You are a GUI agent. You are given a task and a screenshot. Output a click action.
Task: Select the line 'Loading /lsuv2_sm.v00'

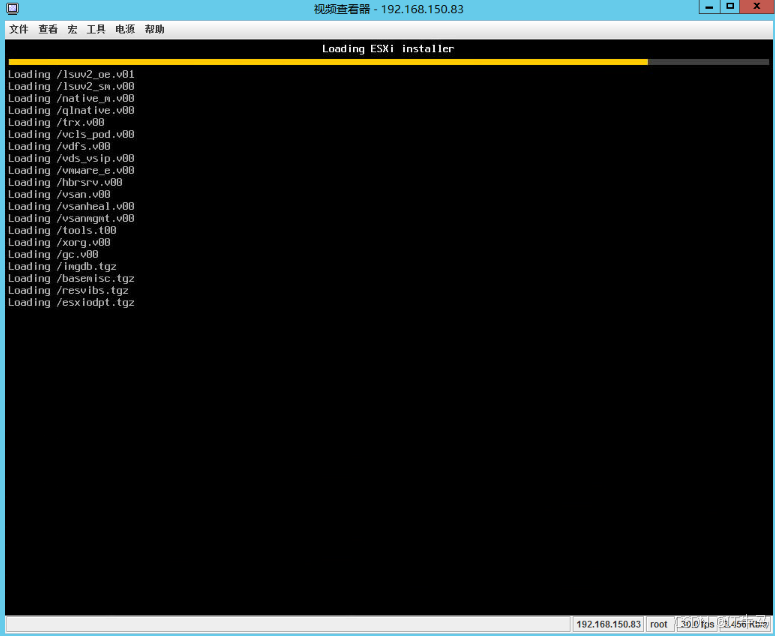(x=71, y=86)
